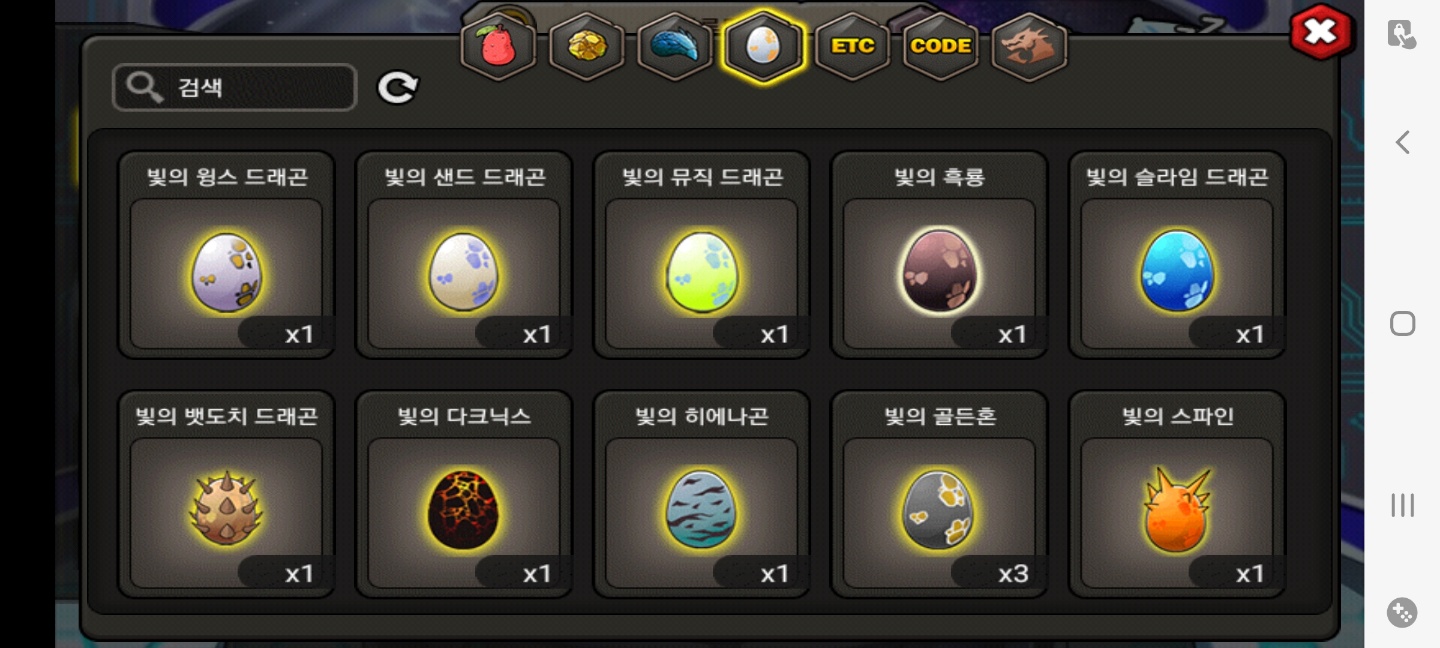Switch to the CODE tab
Image resolution: width=1440 pixels, height=648 pixels.
point(941,46)
